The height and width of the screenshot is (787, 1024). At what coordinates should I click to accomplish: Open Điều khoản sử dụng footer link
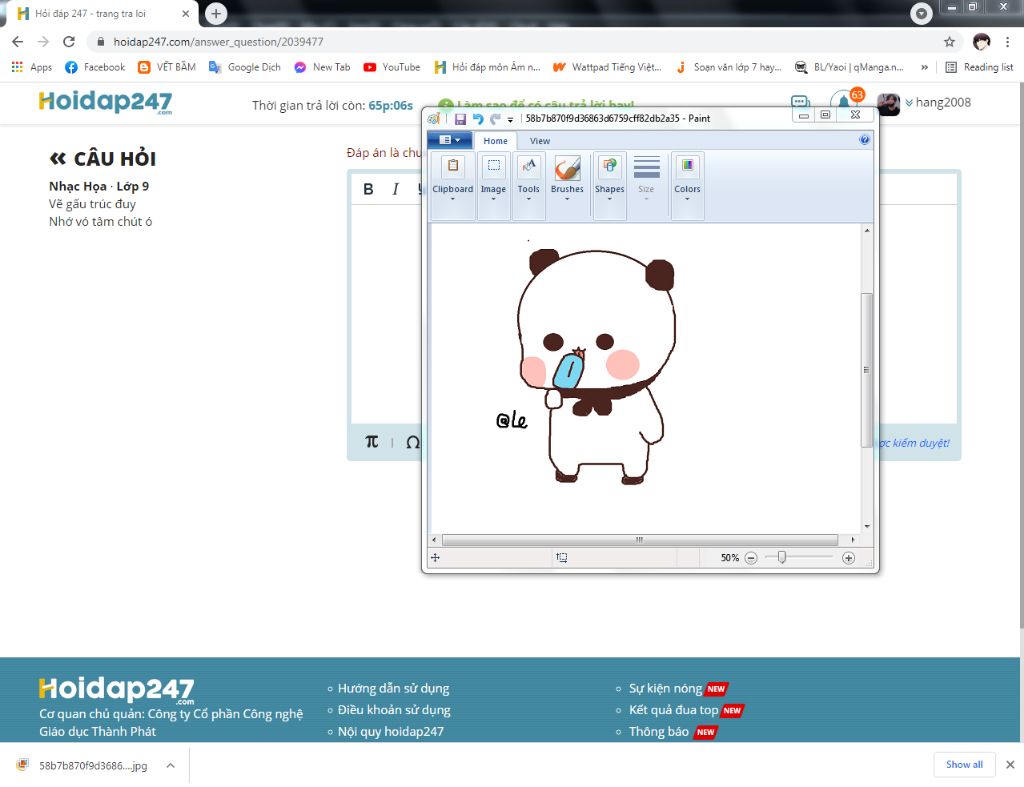coord(394,710)
